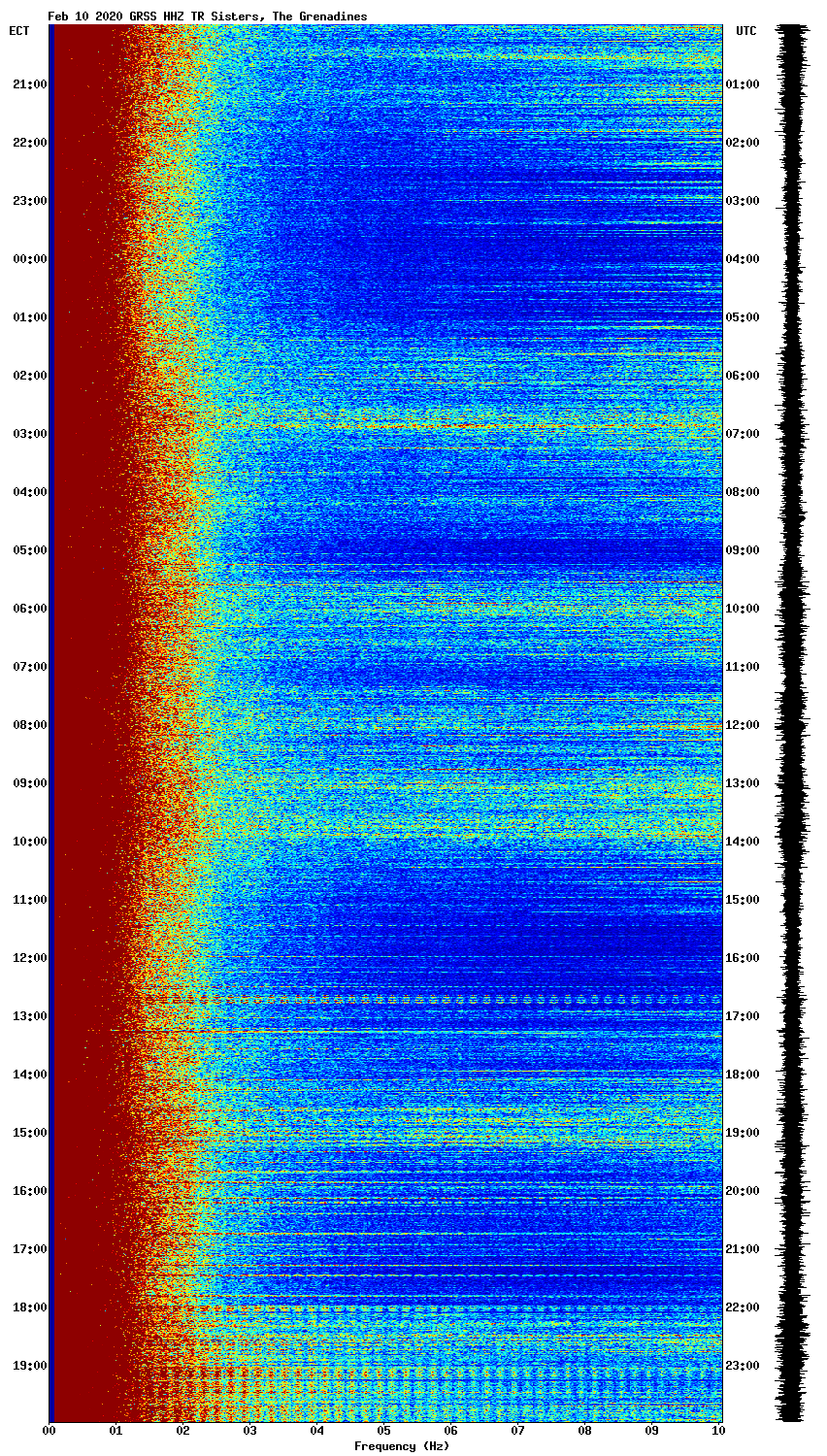Screen dimensions: 827x1456
Task: Click the 08:00 ECT time label
Action: [28, 725]
